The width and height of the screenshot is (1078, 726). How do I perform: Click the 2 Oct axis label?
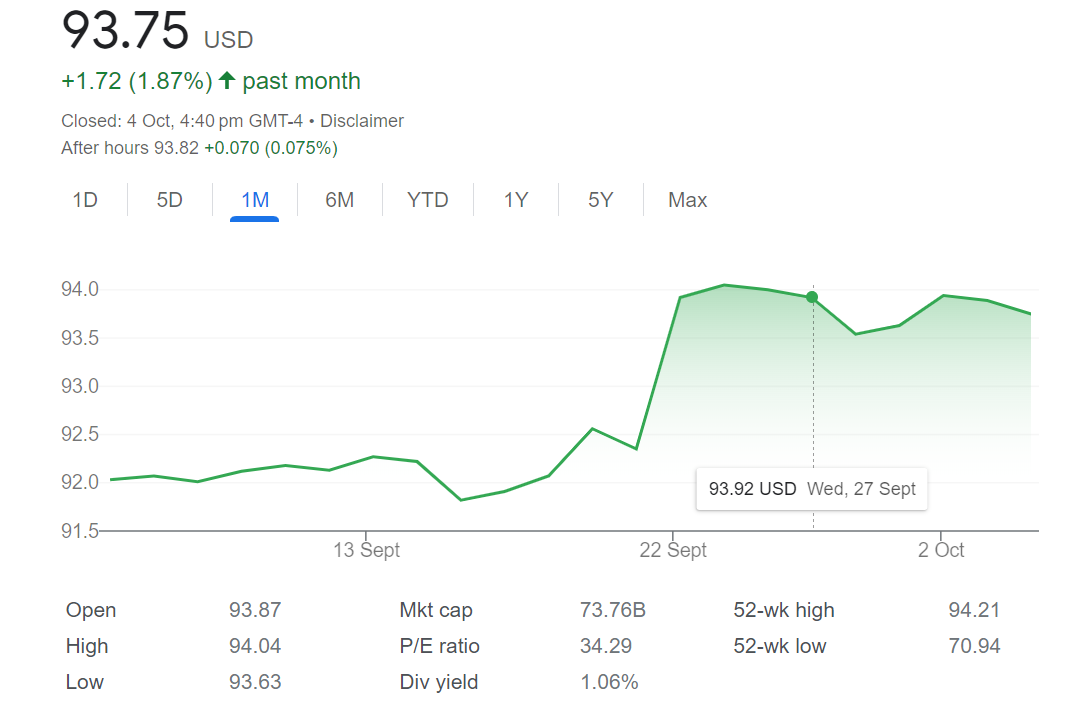[x=940, y=550]
